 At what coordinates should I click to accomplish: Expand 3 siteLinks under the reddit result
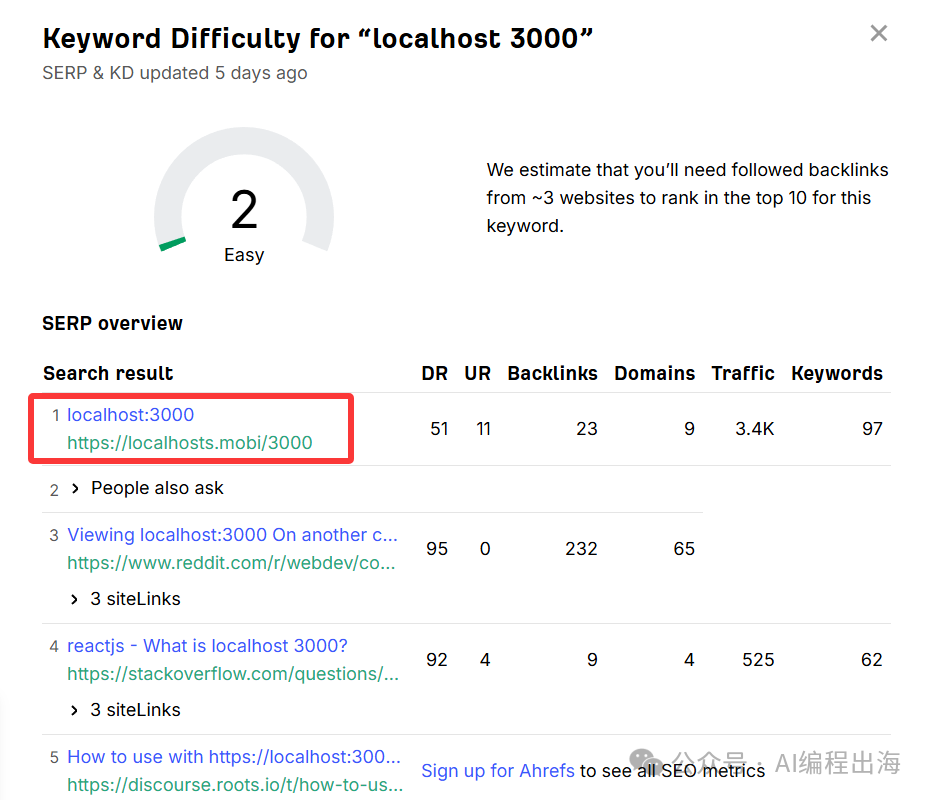pos(125,599)
